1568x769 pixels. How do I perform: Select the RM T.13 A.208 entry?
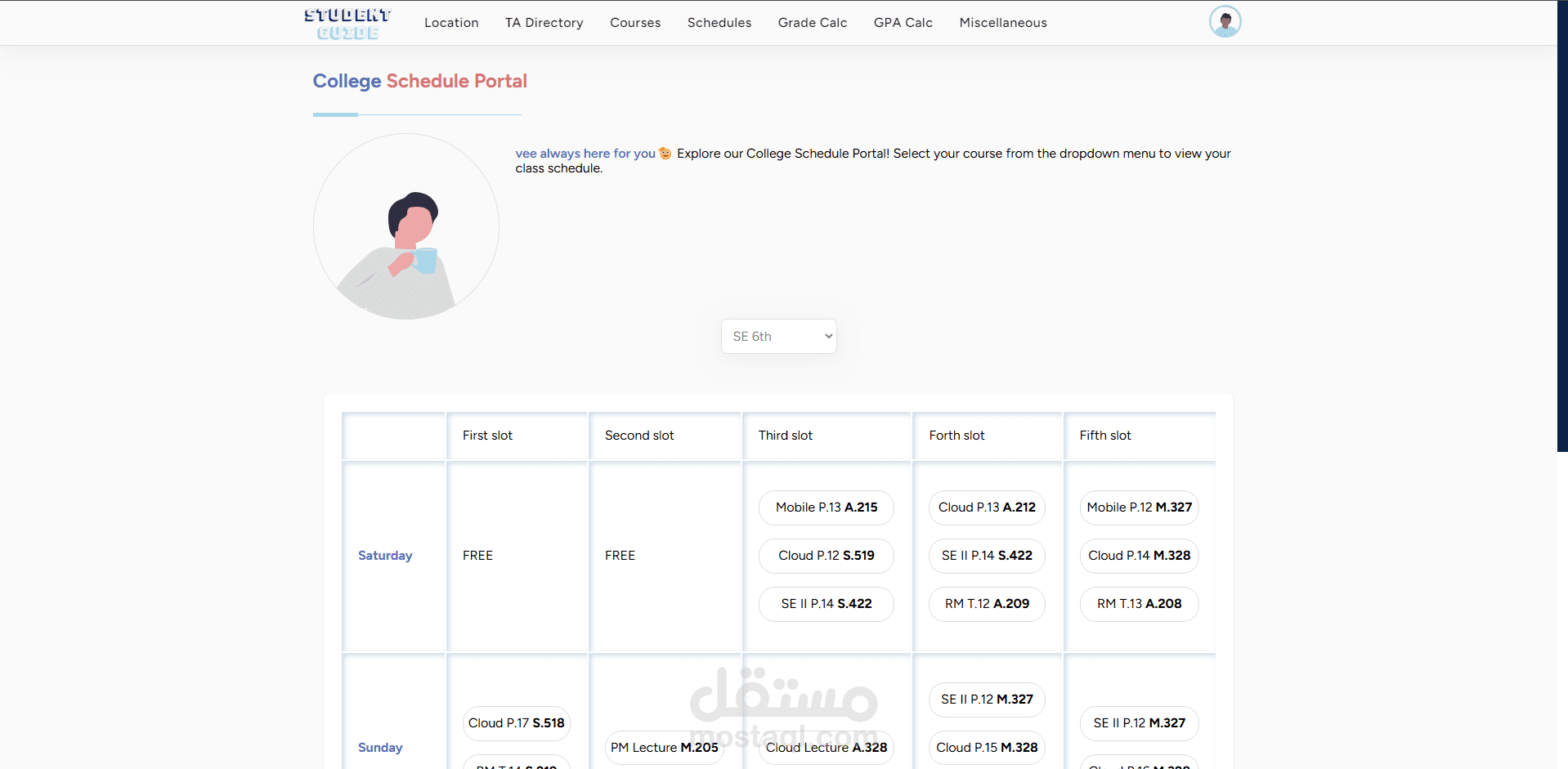[1140, 604]
